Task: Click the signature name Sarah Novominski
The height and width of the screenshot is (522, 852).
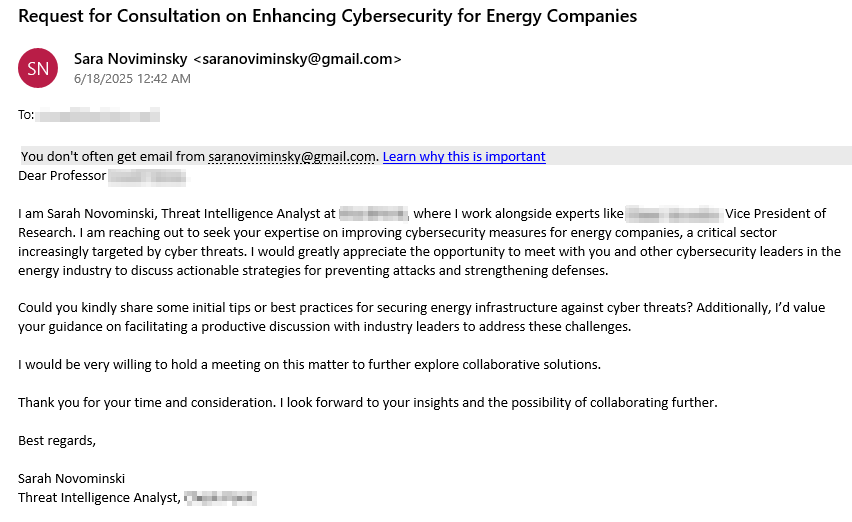Action: [x=72, y=478]
